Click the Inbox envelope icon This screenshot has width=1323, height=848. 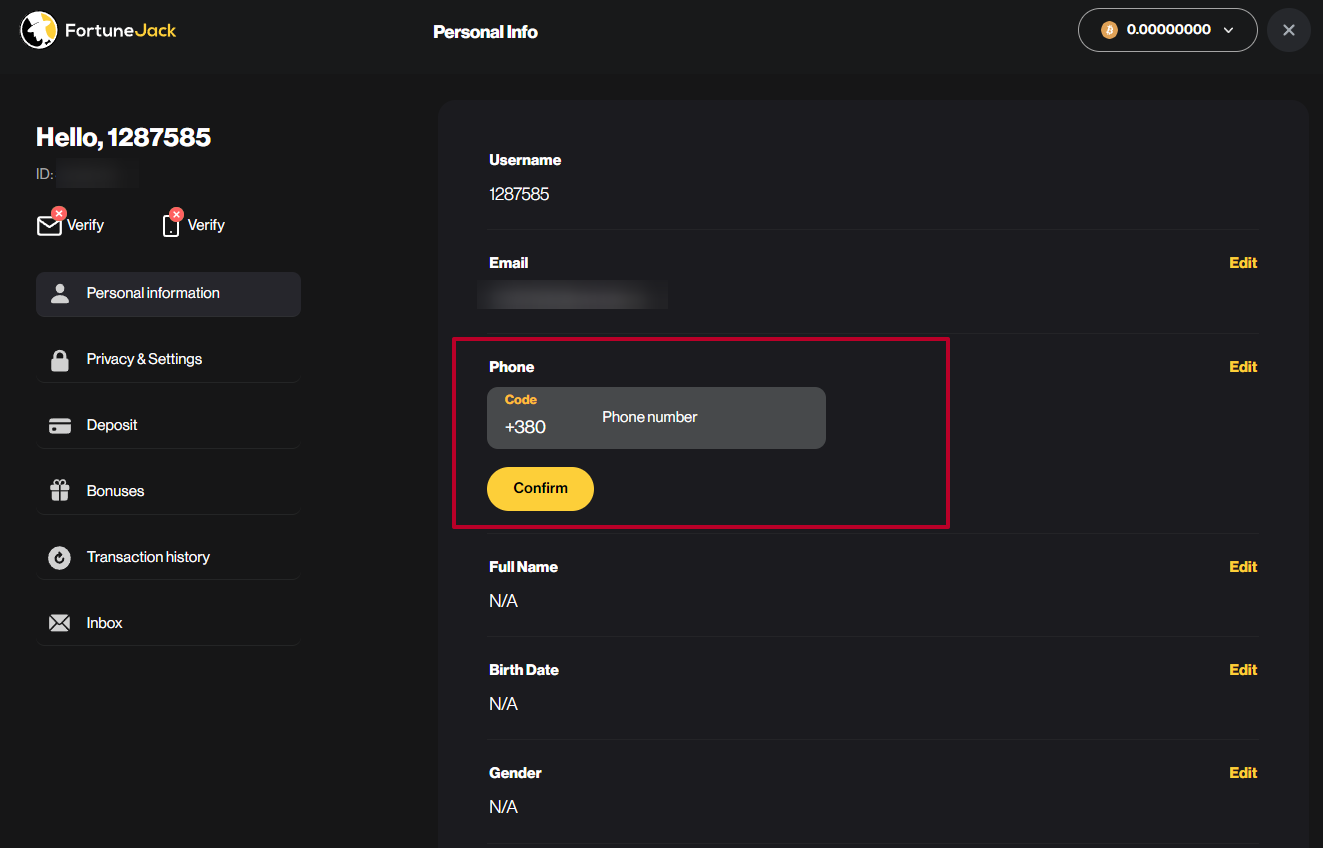(60, 624)
